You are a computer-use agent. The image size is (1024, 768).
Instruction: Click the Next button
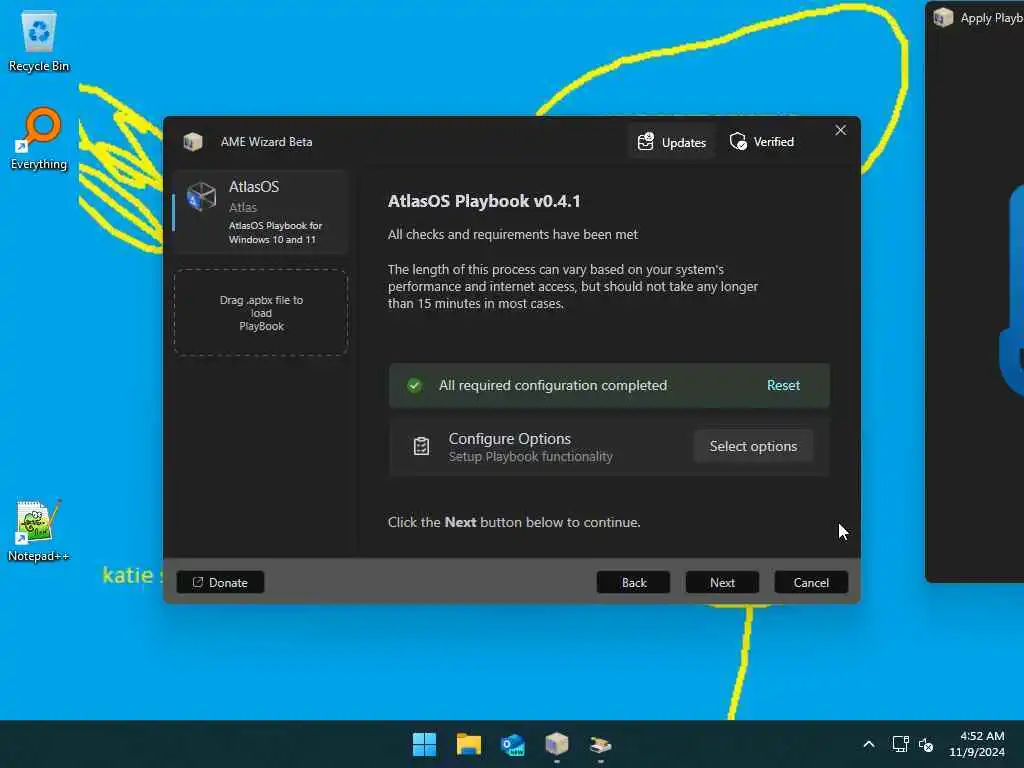722,583
